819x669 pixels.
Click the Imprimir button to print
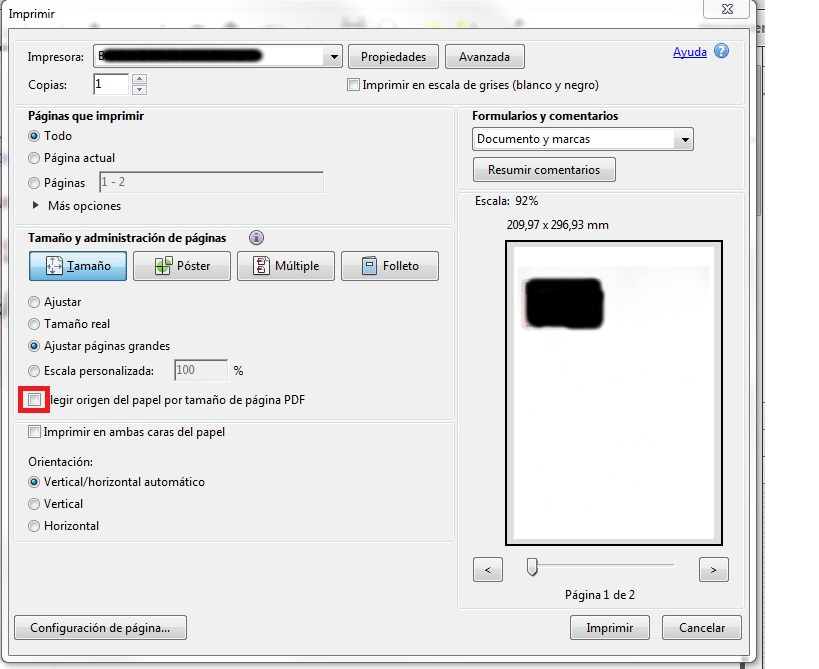click(x=610, y=628)
